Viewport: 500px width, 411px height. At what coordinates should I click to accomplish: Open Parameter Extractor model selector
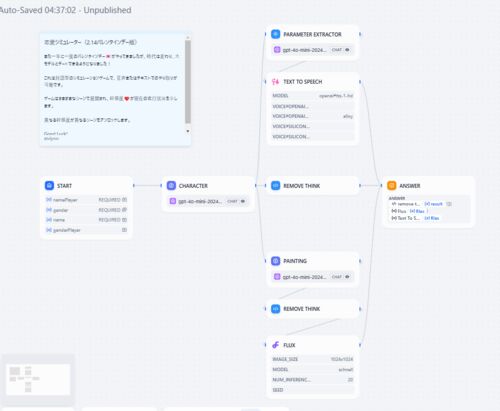[313, 50]
